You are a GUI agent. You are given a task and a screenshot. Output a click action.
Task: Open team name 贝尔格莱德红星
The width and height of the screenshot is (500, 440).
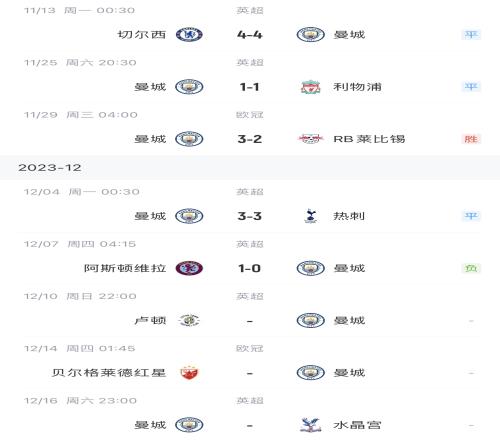(109, 373)
